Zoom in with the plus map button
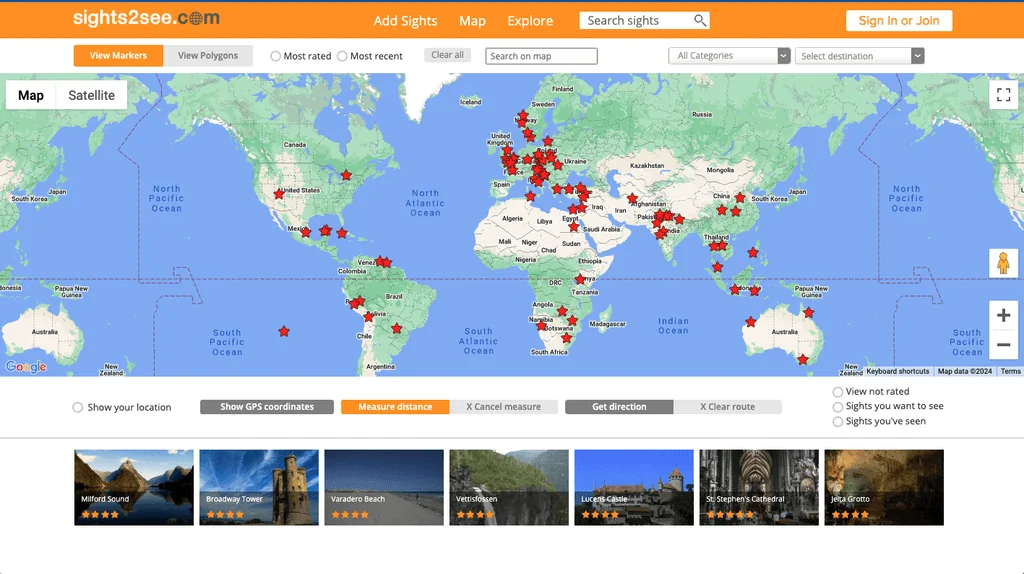1024x574 pixels. 1003,315
